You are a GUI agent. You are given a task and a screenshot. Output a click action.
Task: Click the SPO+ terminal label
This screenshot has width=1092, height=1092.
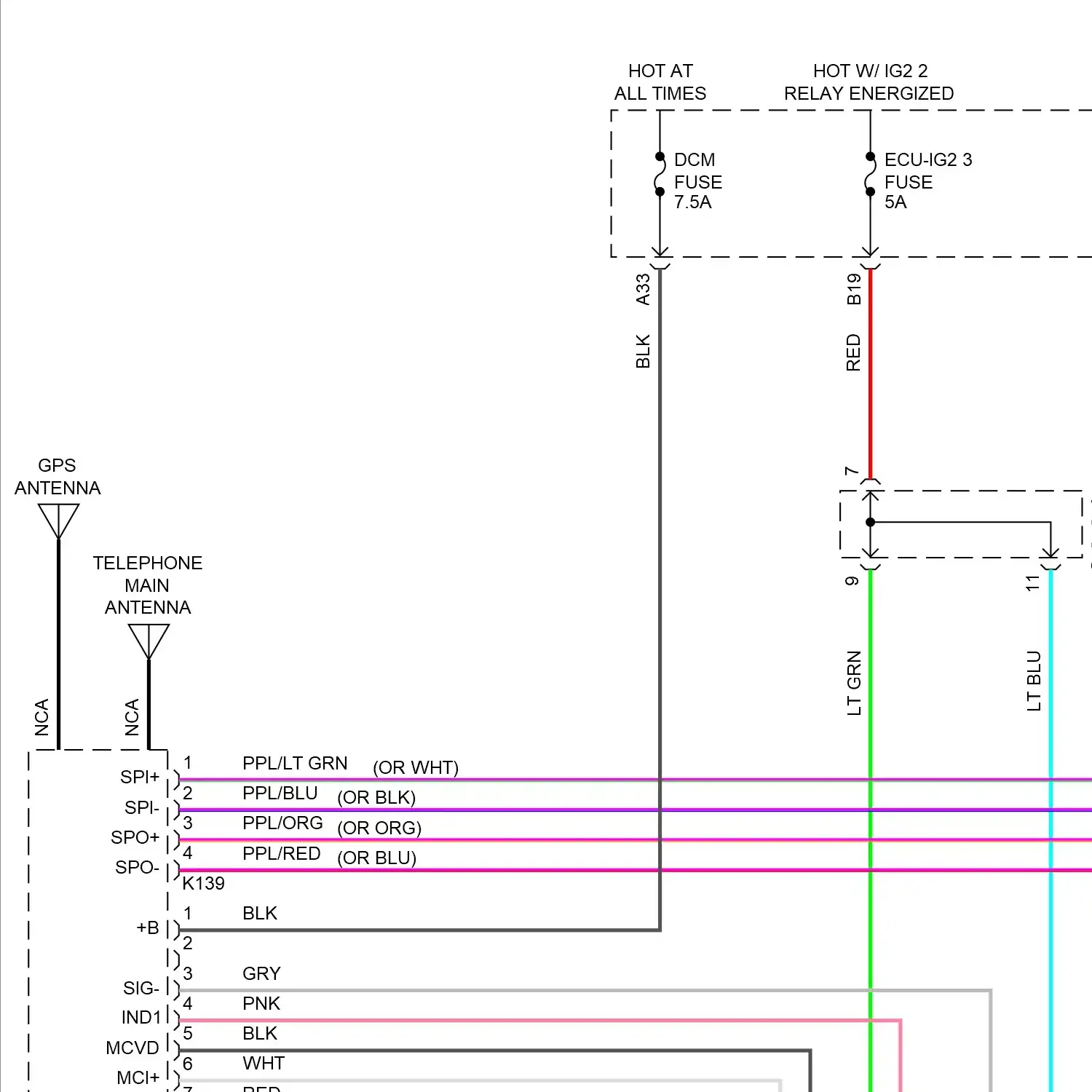pyautogui.click(x=135, y=837)
